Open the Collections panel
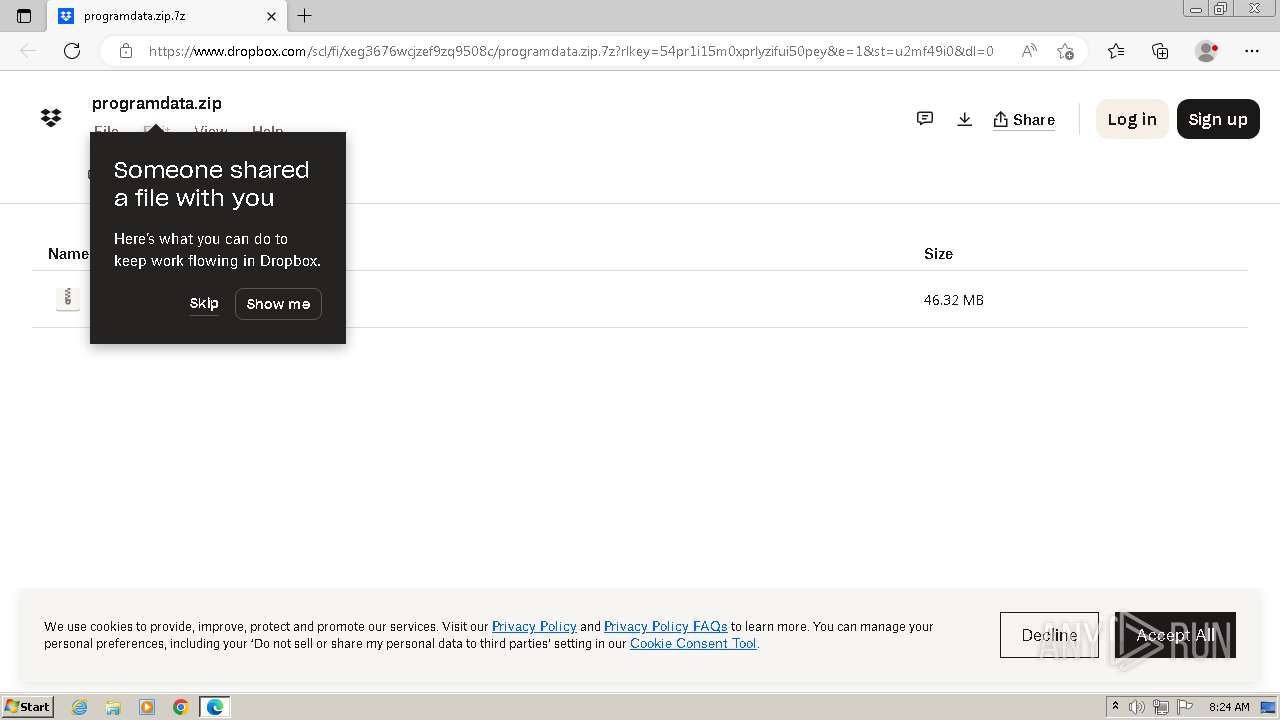Image resolution: width=1280 pixels, height=720 pixels. [x=1160, y=51]
